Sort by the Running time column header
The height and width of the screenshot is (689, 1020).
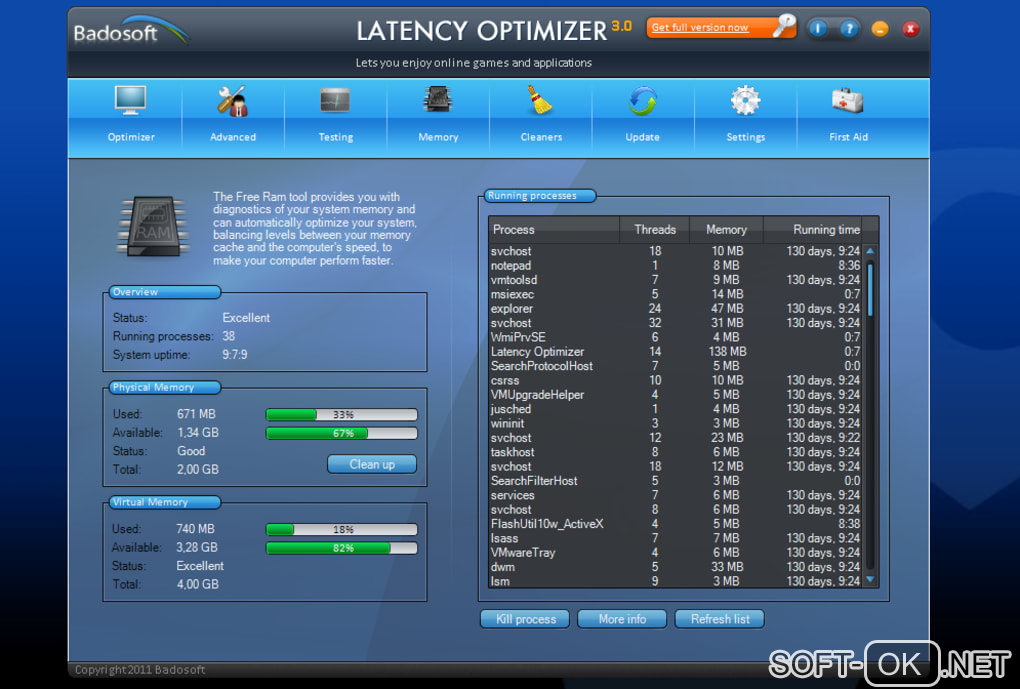pos(813,230)
